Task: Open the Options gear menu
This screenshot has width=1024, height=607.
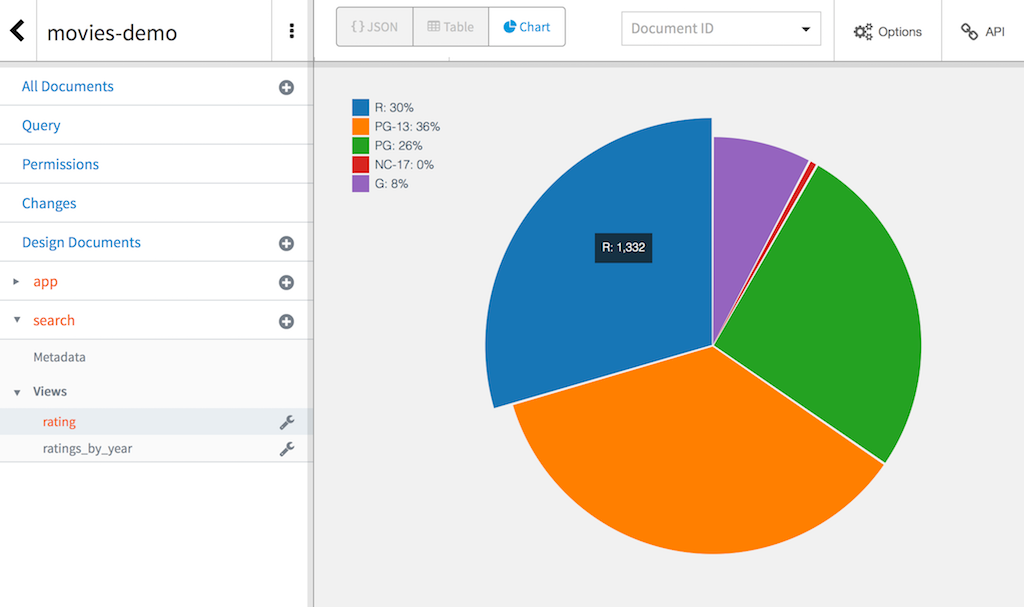Action: click(887, 31)
